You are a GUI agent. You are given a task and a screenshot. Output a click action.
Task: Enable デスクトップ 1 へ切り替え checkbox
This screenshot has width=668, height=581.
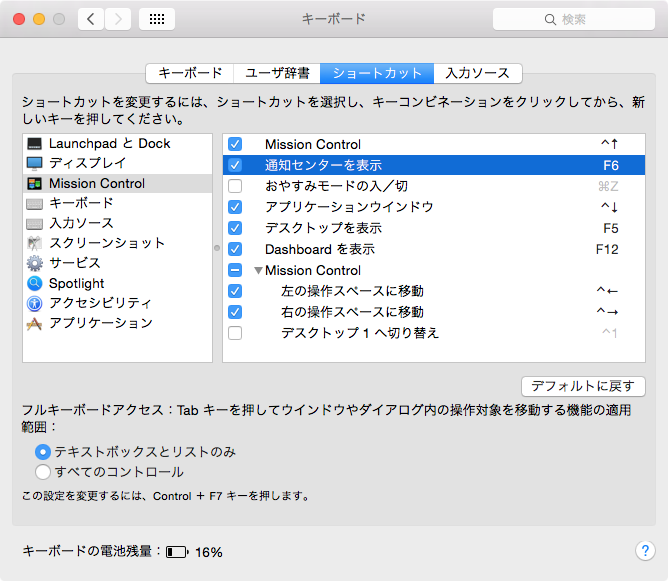(x=235, y=333)
